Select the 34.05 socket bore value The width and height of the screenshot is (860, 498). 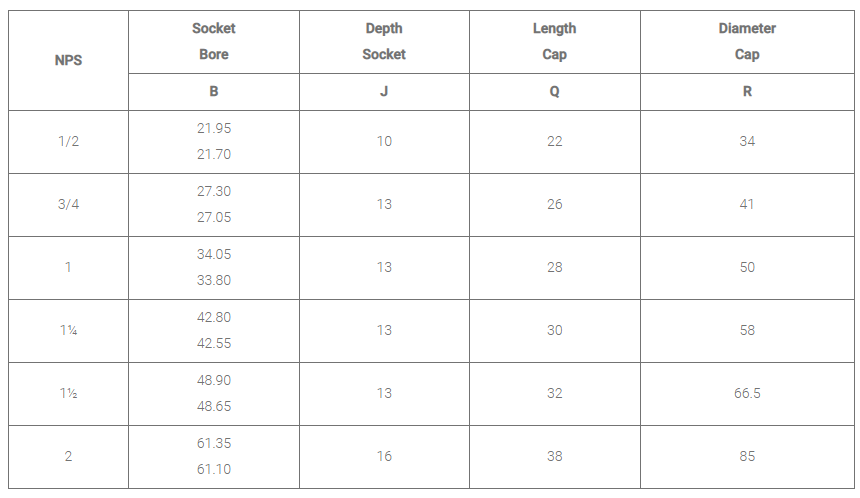coord(214,255)
